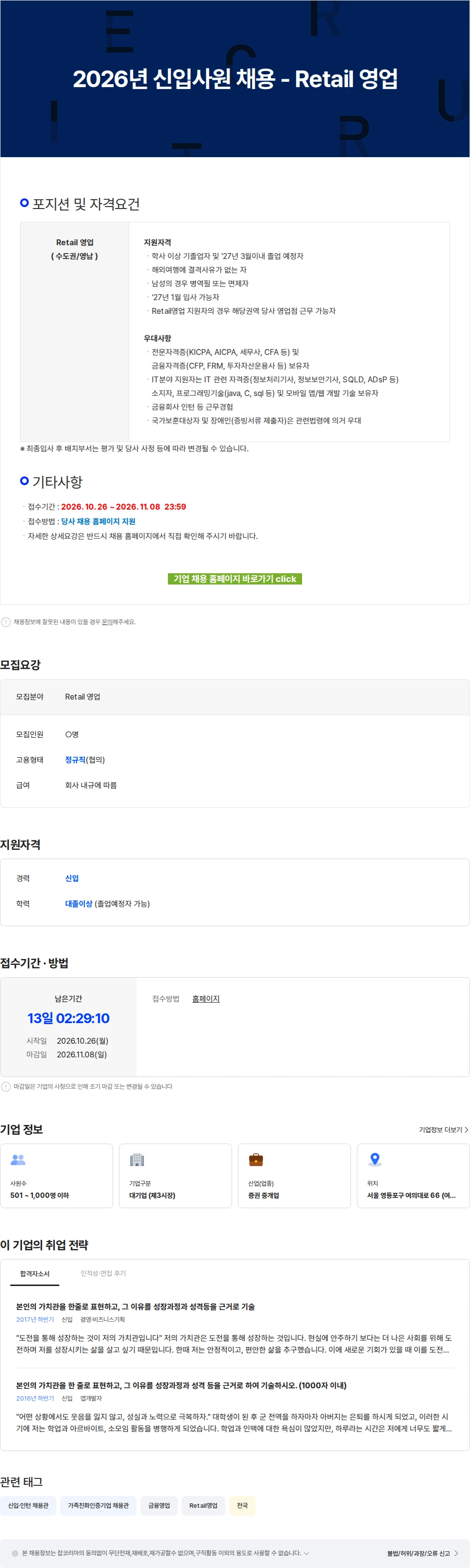Click the 대기업 (제3시장) company type card
Viewport: 470px width, 1568px height.
175,1175
